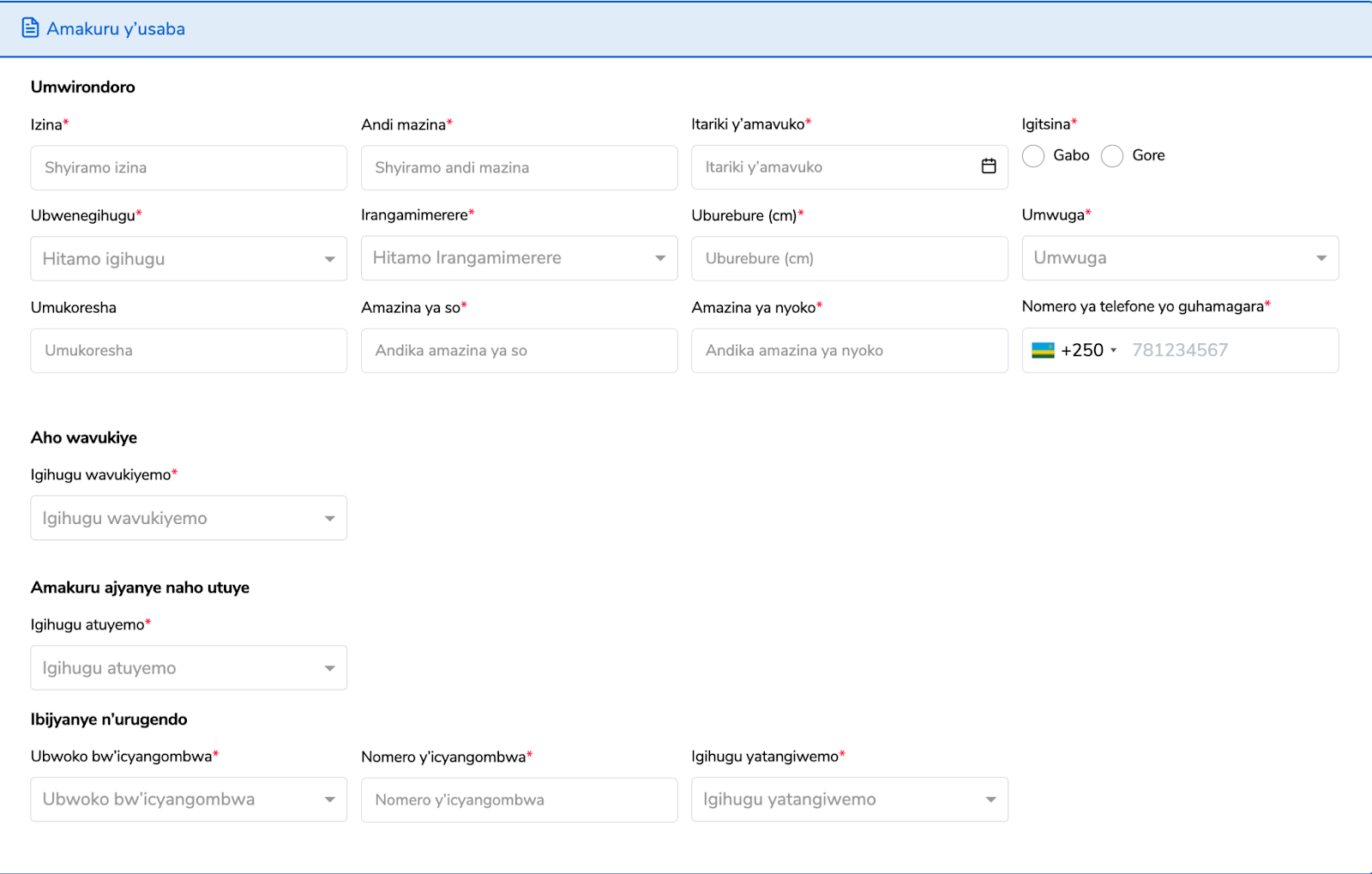
Task: Open the Hitamo Irangamimerere dropdown
Action: 519,258
